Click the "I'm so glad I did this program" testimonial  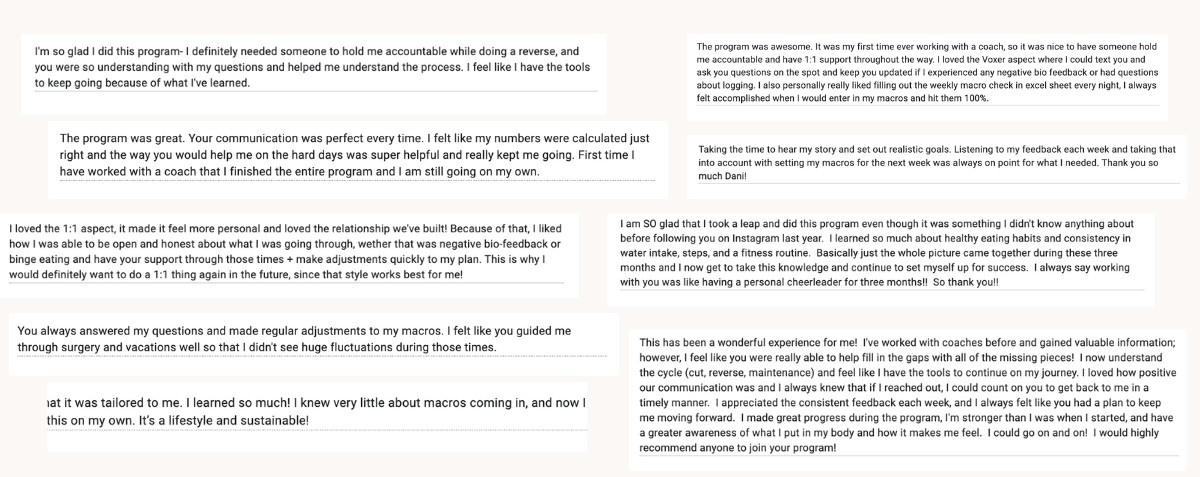pos(310,67)
